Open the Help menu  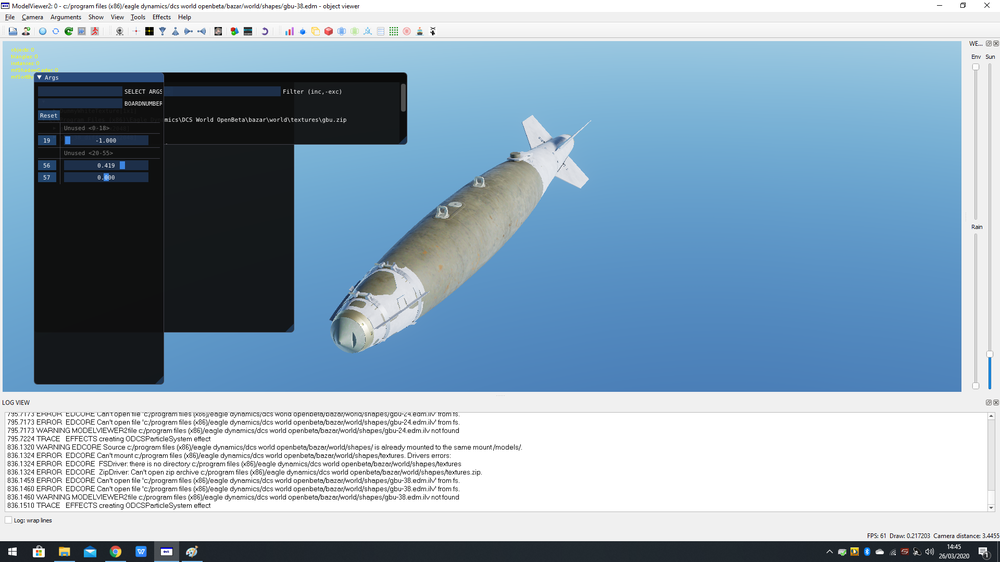184,17
